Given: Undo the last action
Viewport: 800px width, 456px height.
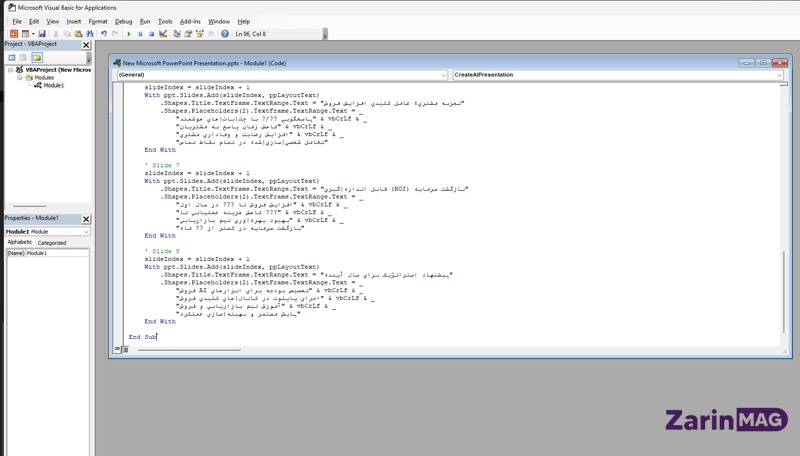Looking at the screenshot, I should click(104, 34).
